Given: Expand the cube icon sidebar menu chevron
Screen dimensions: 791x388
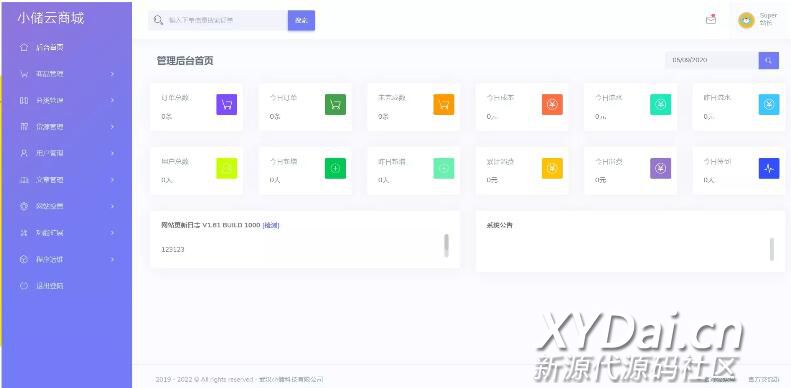Looking at the screenshot, I should pos(112,259).
